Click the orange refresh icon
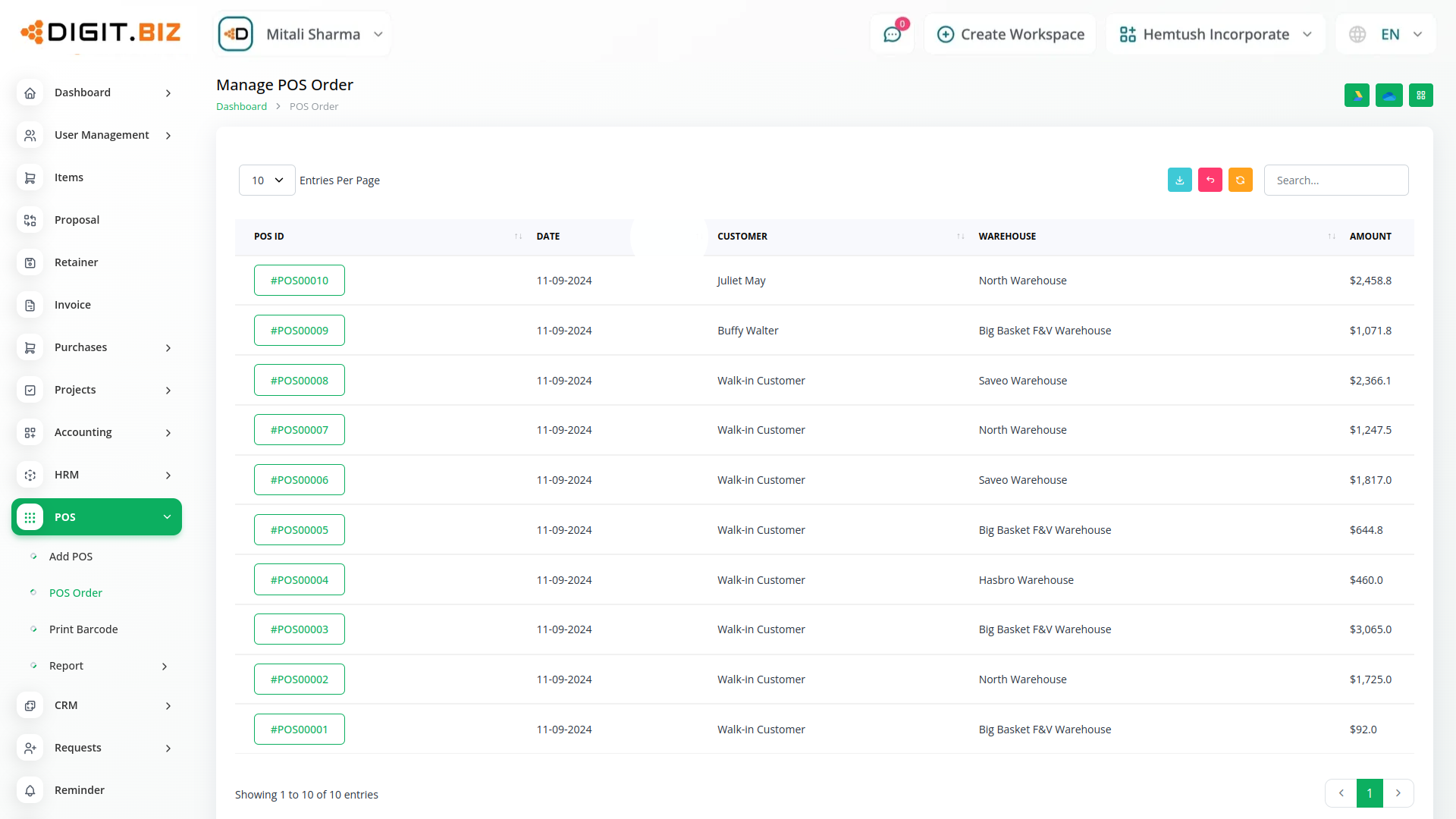 click(1241, 180)
